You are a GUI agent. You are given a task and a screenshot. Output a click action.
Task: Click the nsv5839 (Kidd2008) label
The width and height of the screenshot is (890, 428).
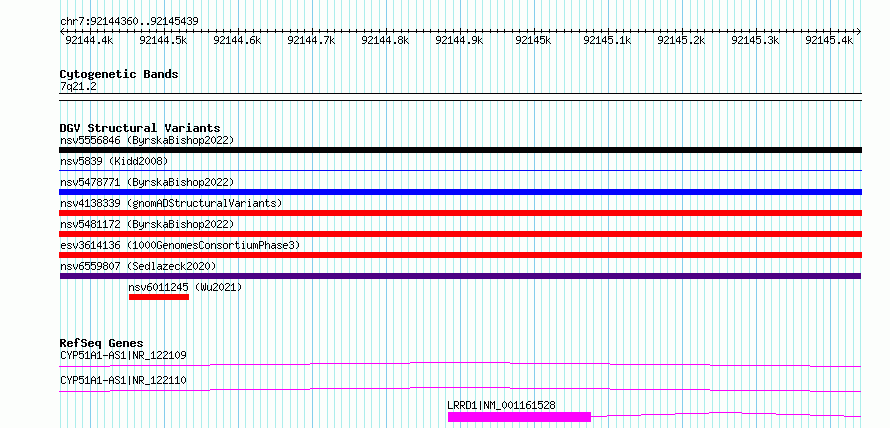114,161
